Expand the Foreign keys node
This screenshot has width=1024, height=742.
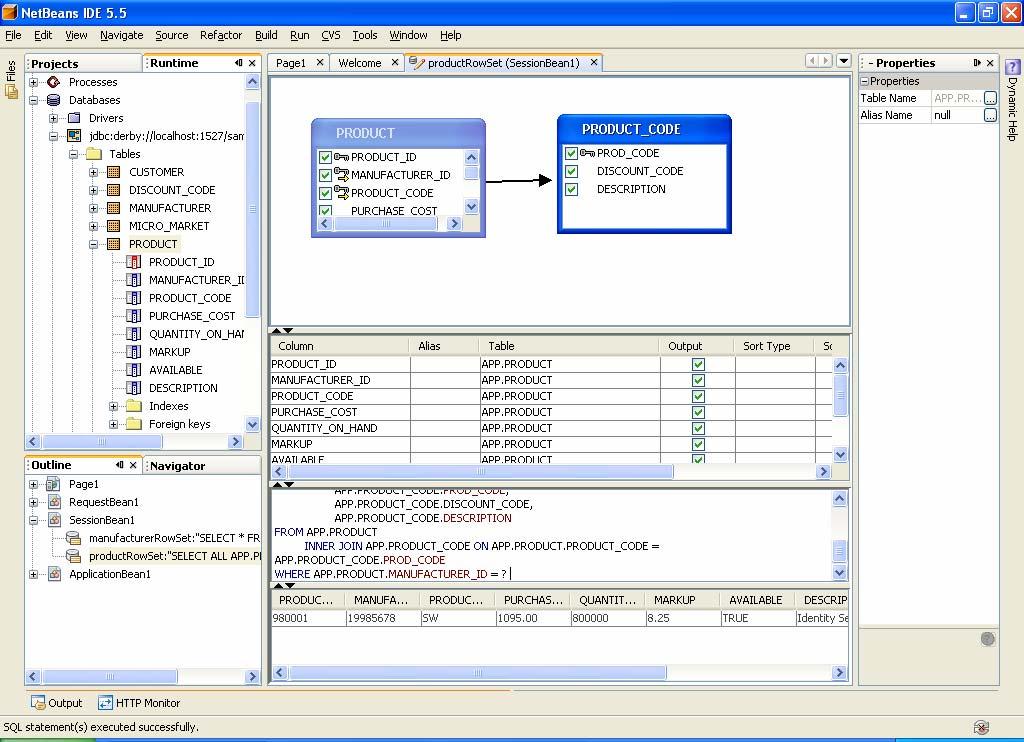tap(114, 425)
